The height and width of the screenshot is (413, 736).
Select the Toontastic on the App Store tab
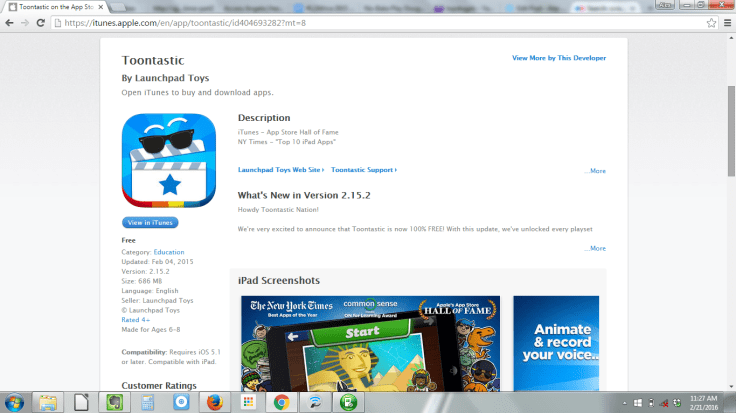point(59,7)
